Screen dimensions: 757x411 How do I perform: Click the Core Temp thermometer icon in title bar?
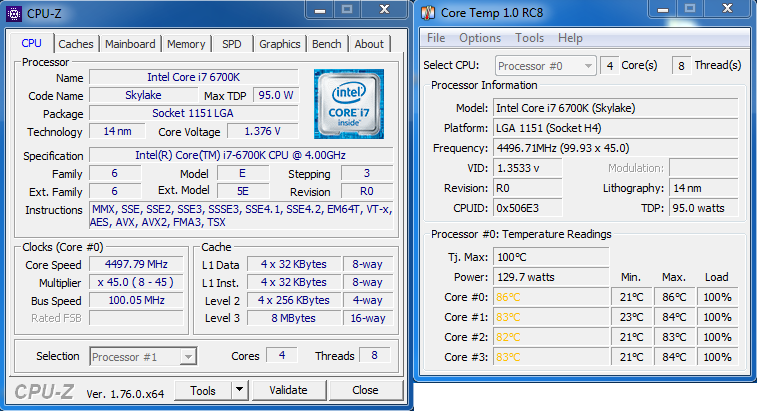point(428,13)
